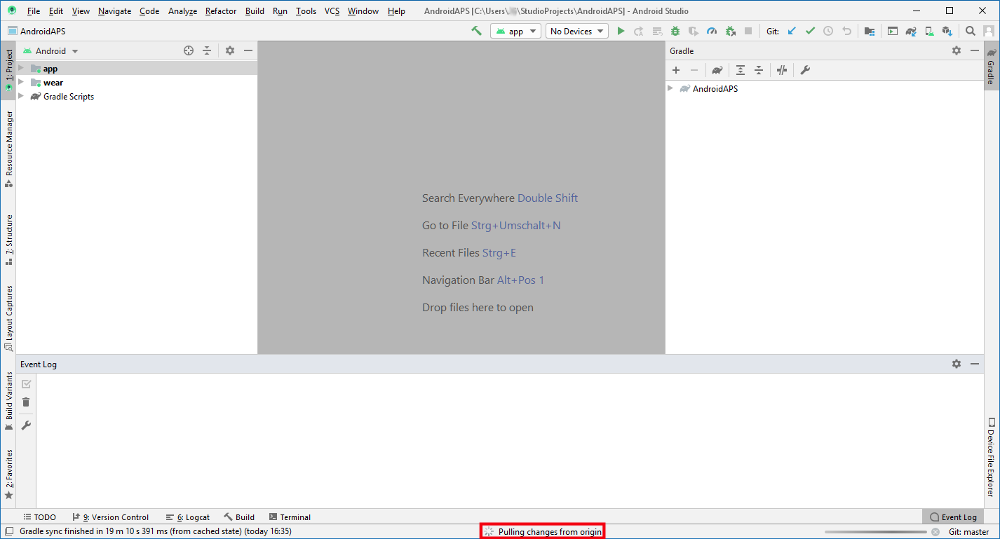
Task: Open the Refactor menu
Action: click(x=221, y=11)
